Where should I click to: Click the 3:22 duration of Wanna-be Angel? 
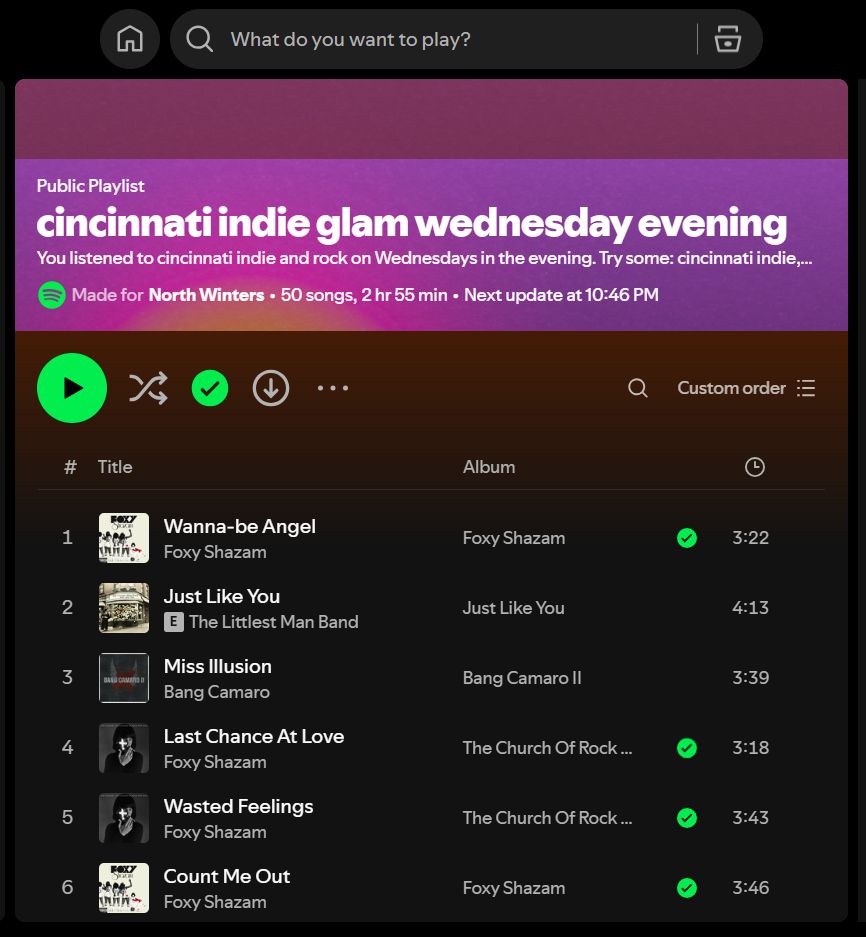(751, 537)
